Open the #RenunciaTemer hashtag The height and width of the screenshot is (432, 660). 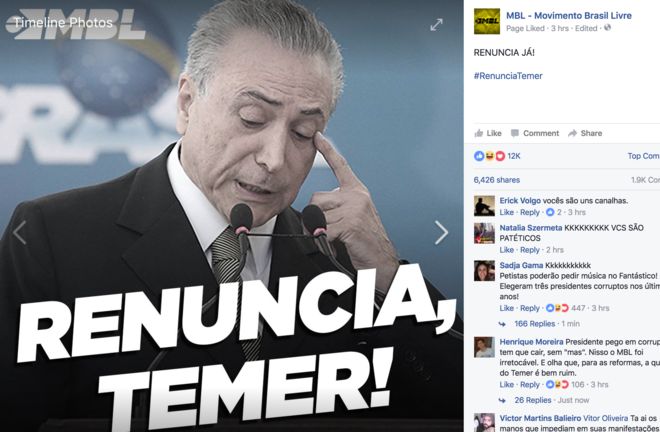tap(508, 76)
